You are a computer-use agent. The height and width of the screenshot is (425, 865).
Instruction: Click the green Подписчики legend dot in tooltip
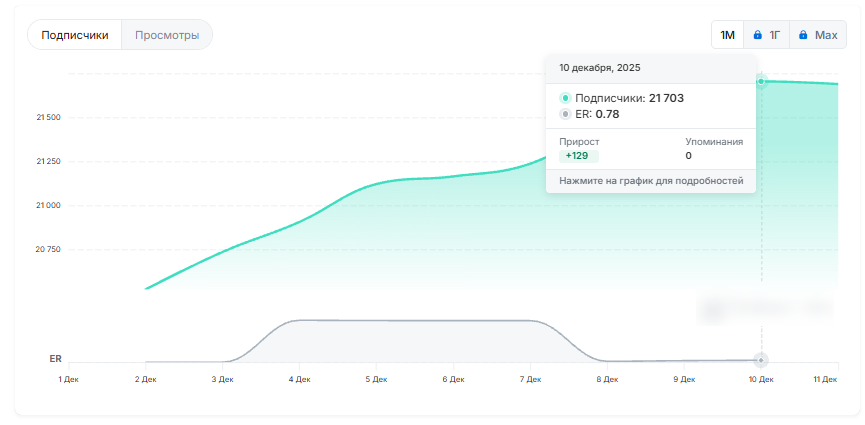[565, 98]
